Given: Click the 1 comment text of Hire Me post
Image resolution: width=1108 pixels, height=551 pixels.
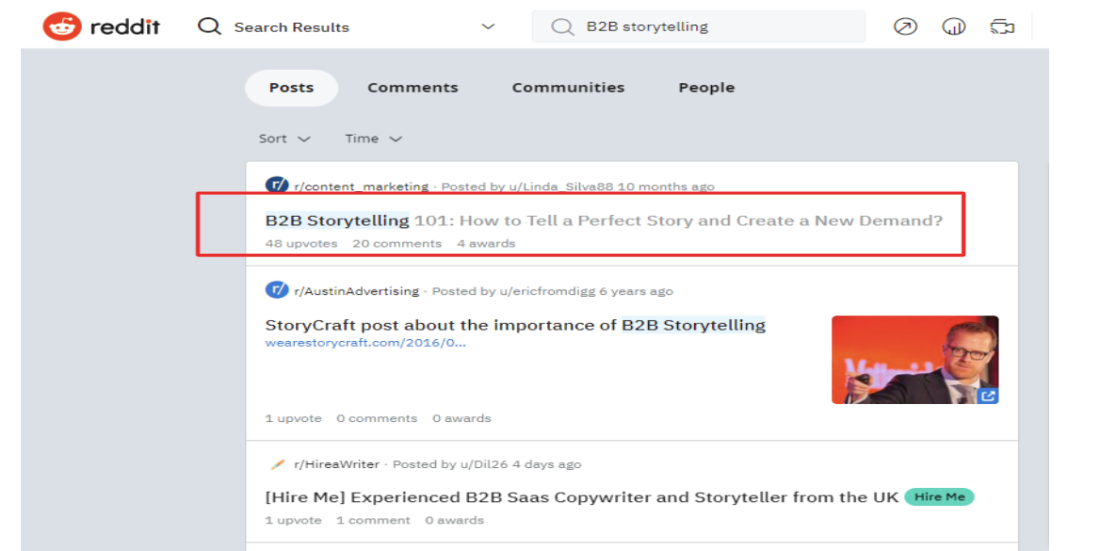Looking at the screenshot, I should point(373,520).
